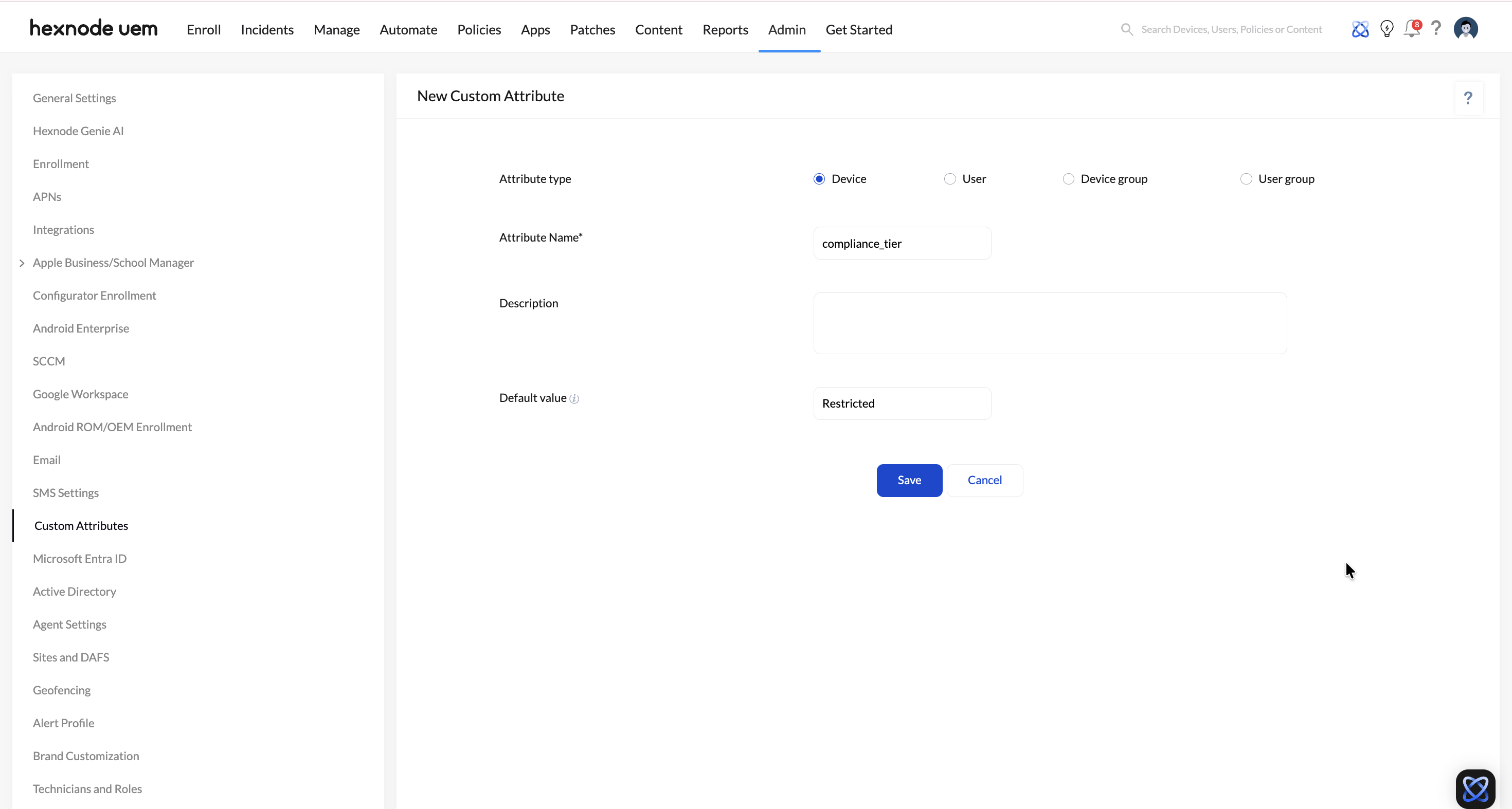The height and width of the screenshot is (809, 1512).
Task: Open the notifications bell icon
Action: tap(1412, 29)
